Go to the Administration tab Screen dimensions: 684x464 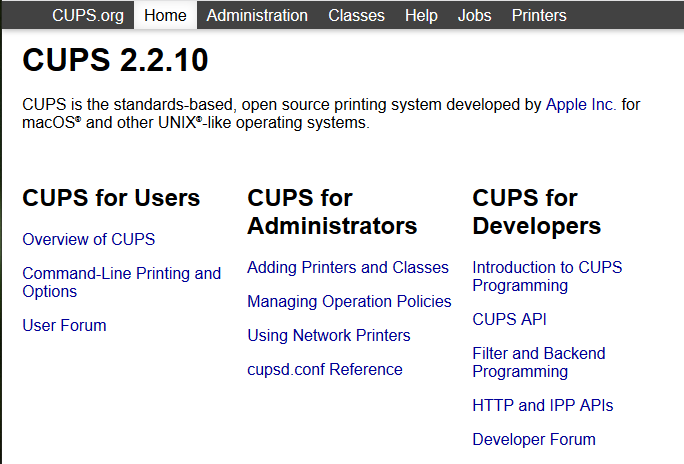click(257, 15)
